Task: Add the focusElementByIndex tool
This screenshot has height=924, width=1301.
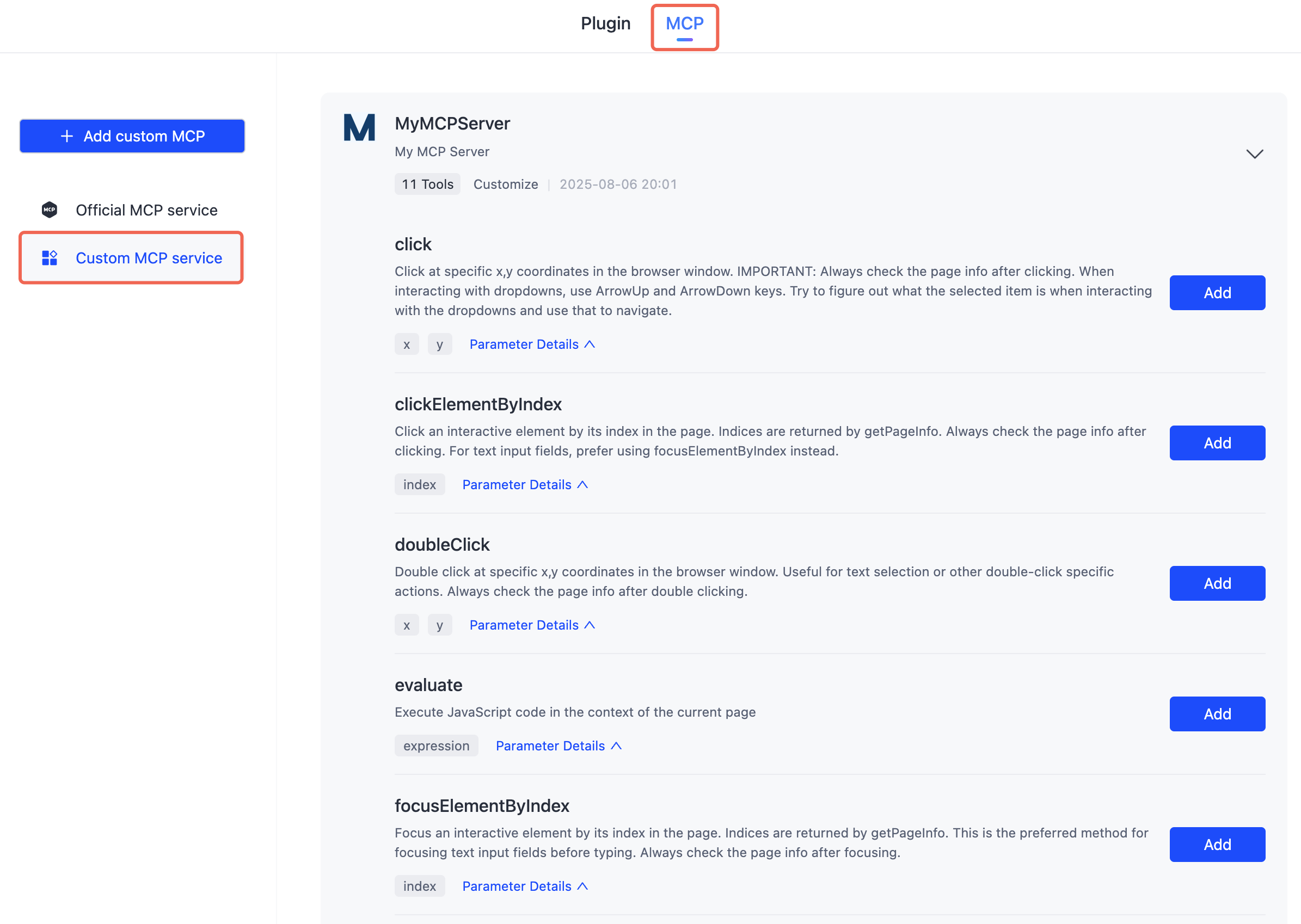Action: click(x=1217, y=845)
